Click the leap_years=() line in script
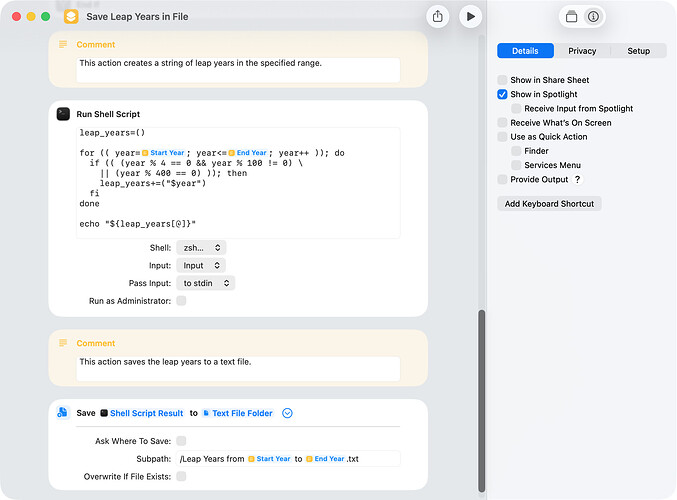The image size is (677, 500). [112, 133]
